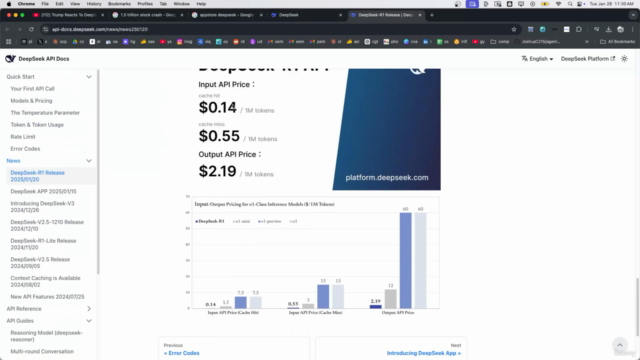Focus the address bar URL field
The height and width of the screenshot is (360, 640).
(278, 29)
